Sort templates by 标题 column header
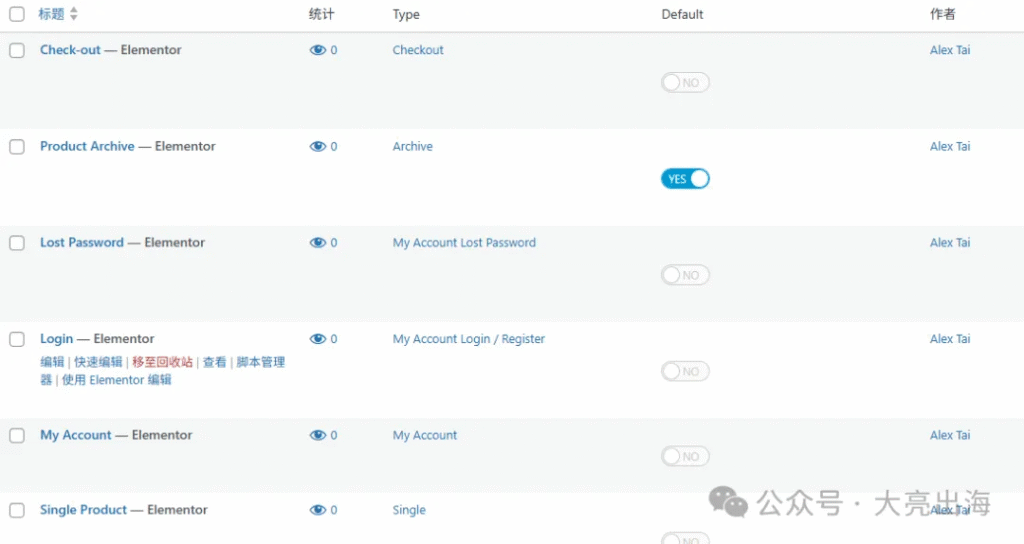This screenshot has height=544, width=1024. (52, 14)
